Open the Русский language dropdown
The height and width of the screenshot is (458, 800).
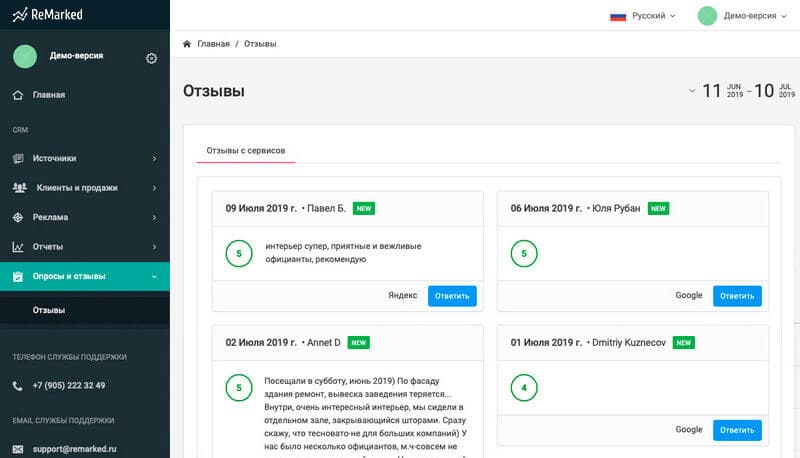point(654,16)
